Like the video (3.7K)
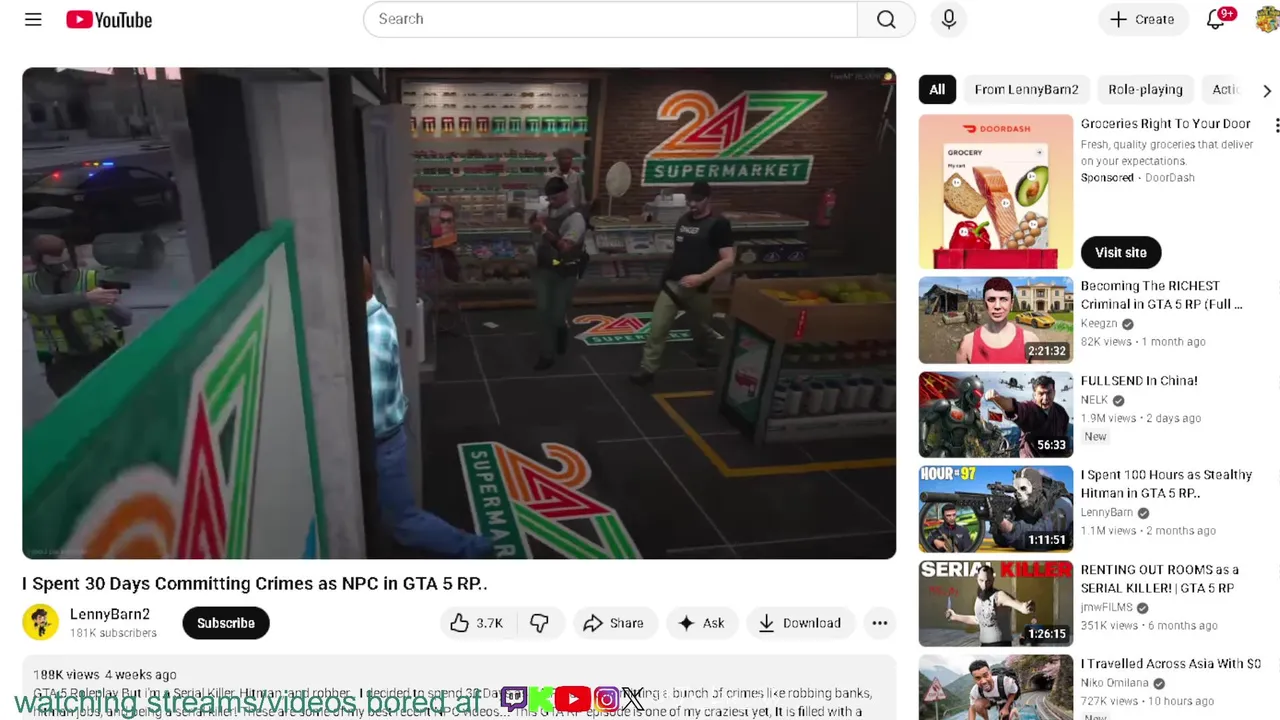Image resolution: width=1280 pixels, height=720 pixels. (476, 623)
